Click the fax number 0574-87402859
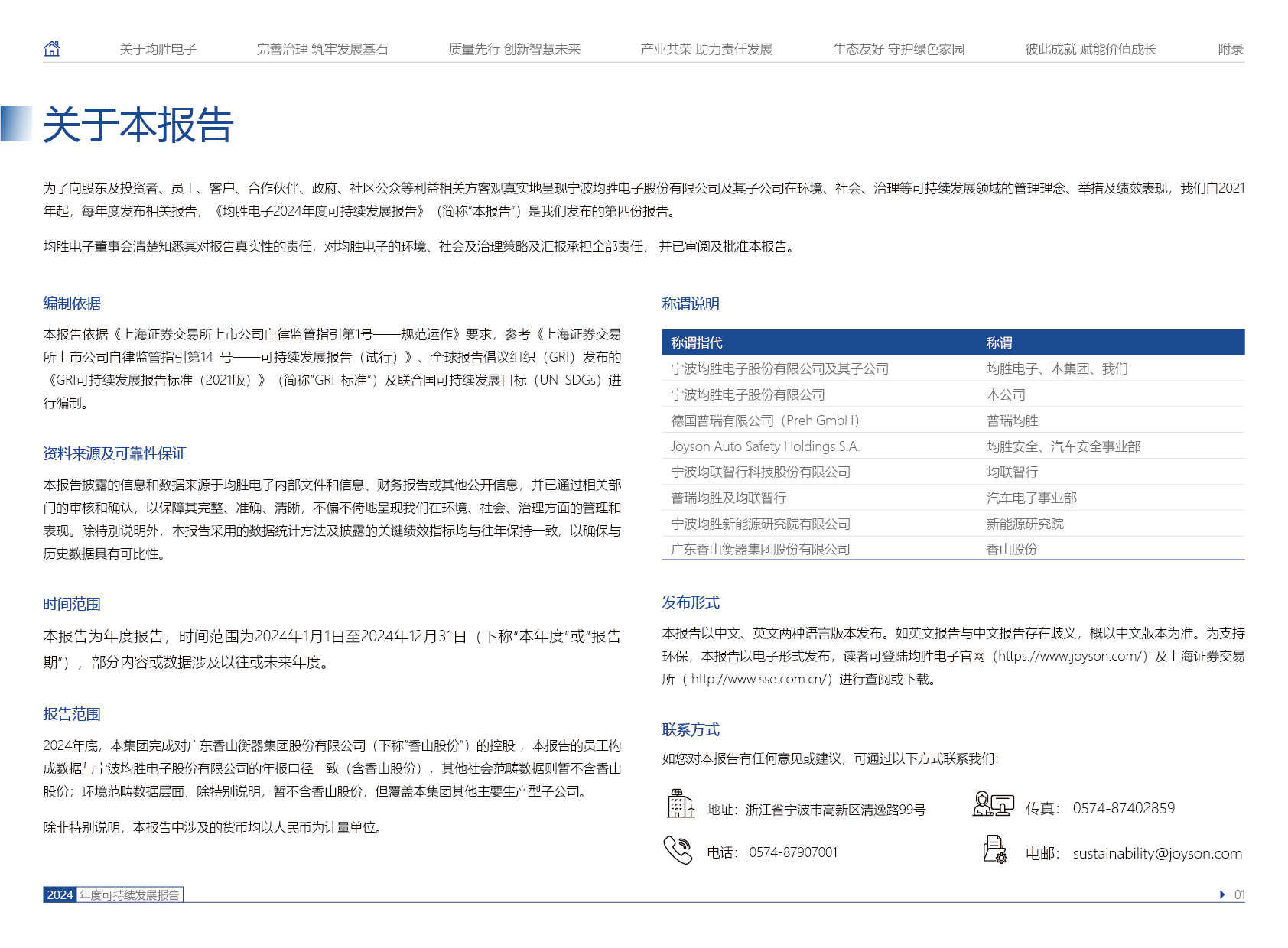1288x948 pixels. click(x=1124, y=808)
